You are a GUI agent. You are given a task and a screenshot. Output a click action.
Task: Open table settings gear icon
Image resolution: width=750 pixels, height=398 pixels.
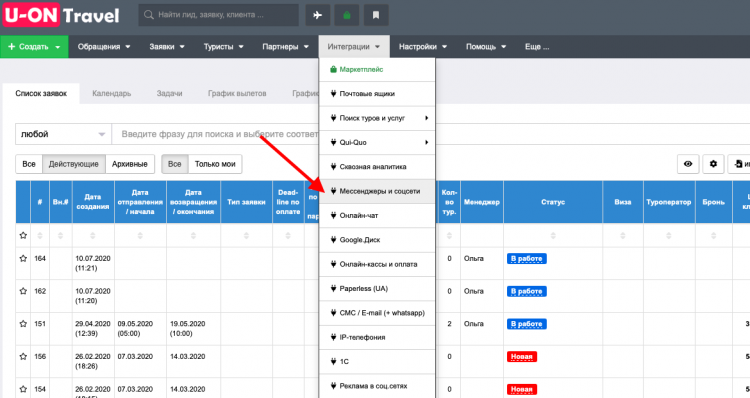[713, 164]
